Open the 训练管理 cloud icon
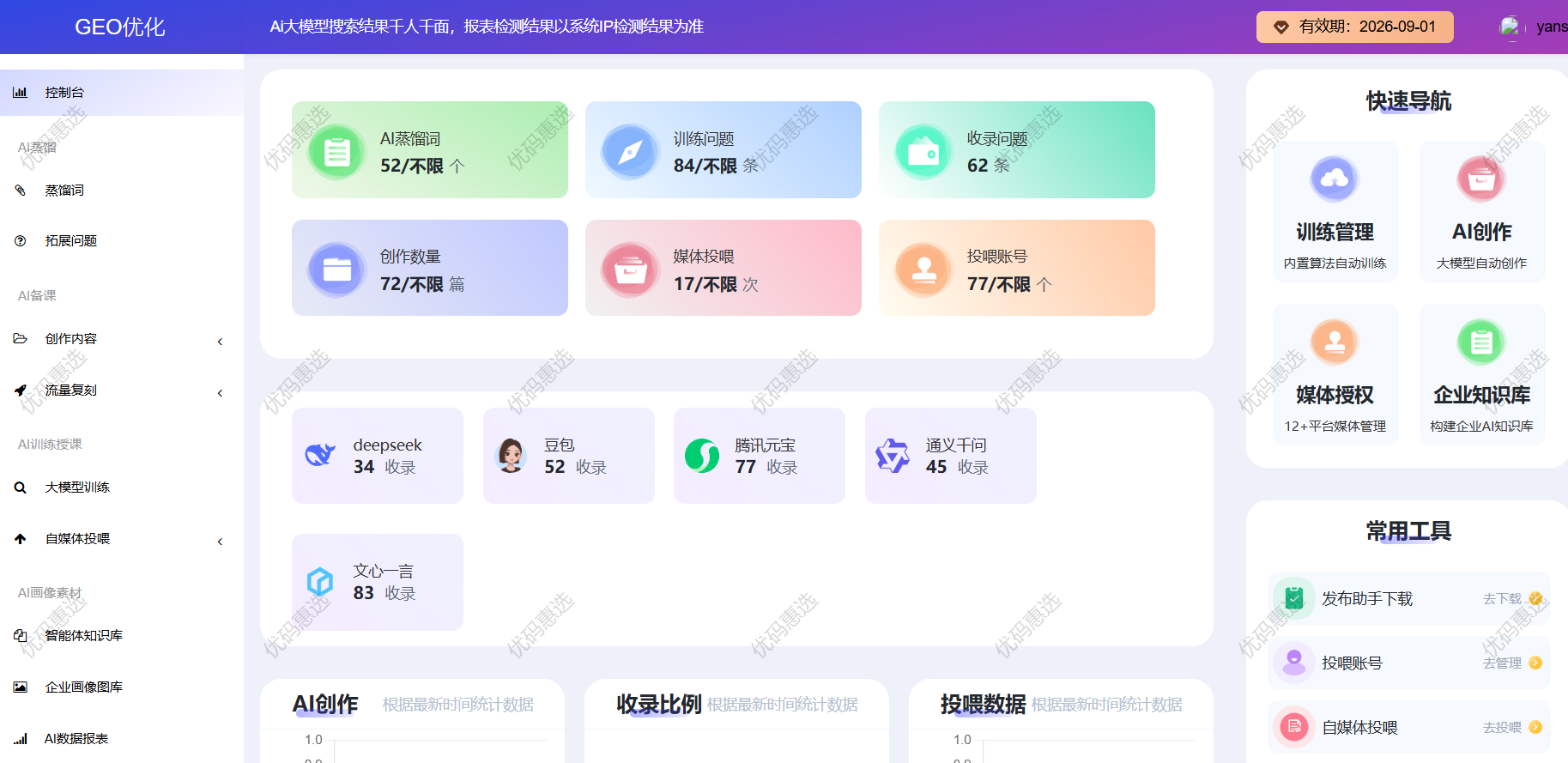The image size is (1568, 763). click(x=1335, y=179)
